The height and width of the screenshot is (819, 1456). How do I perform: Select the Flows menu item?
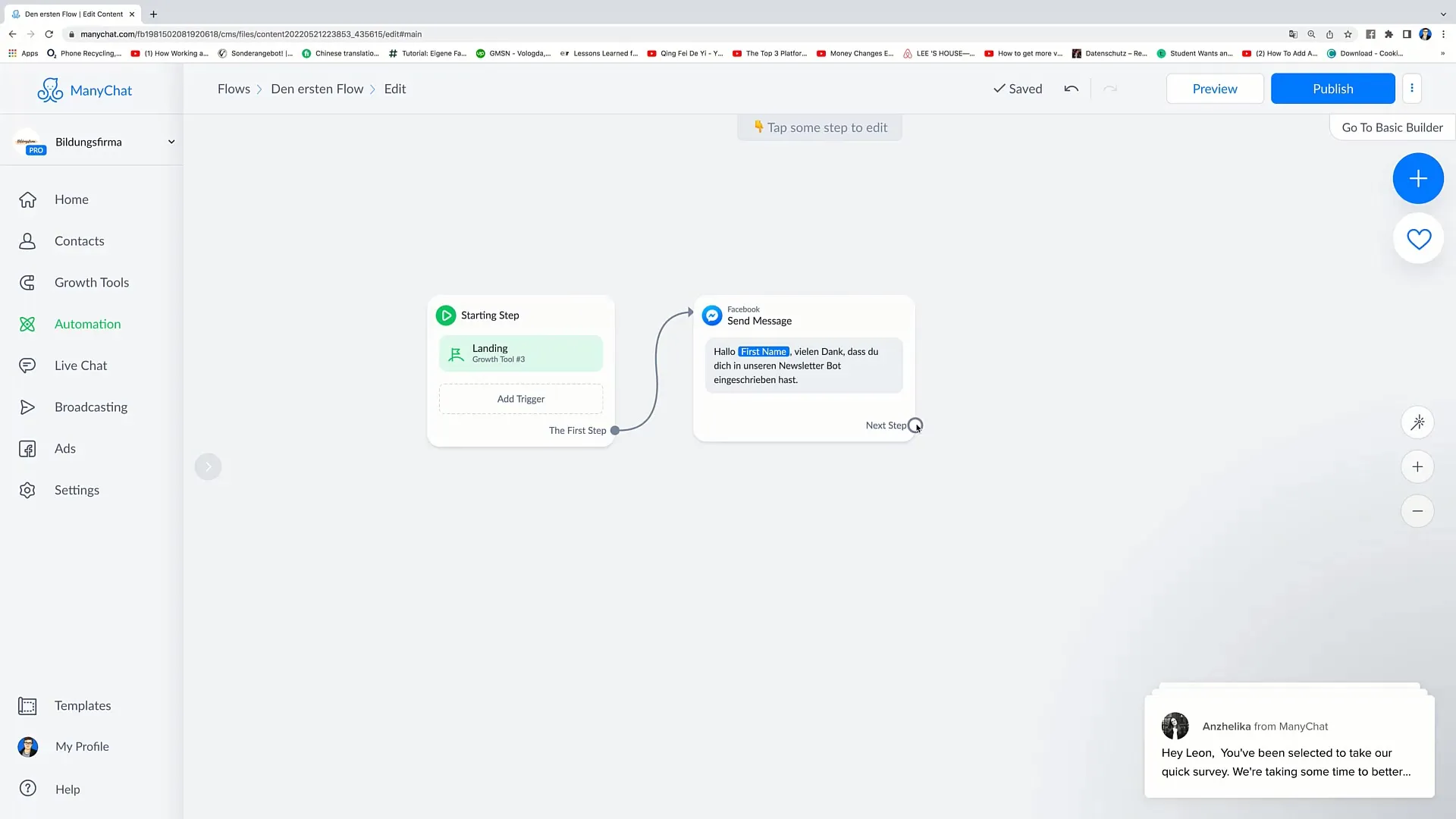click(234, 88)
